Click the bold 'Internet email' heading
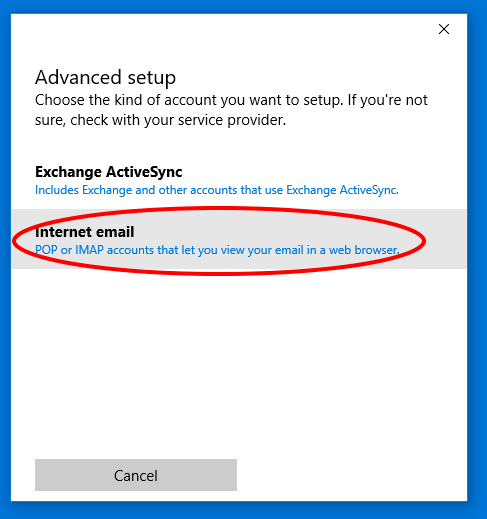487x519 pixels. [x=84, y=232]
